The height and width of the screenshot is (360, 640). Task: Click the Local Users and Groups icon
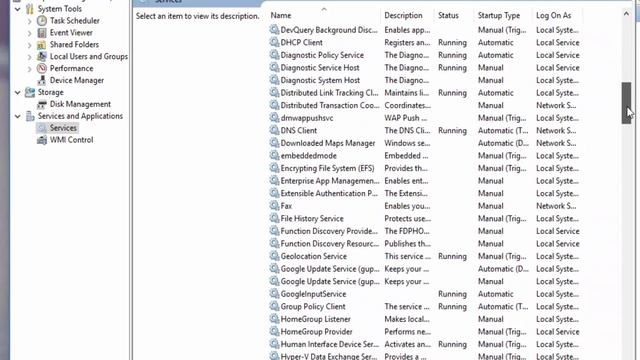[x=42, y=56]
